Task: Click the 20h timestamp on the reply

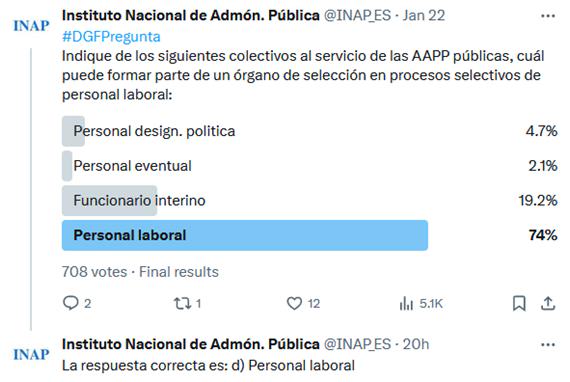Action: (416, 344)
